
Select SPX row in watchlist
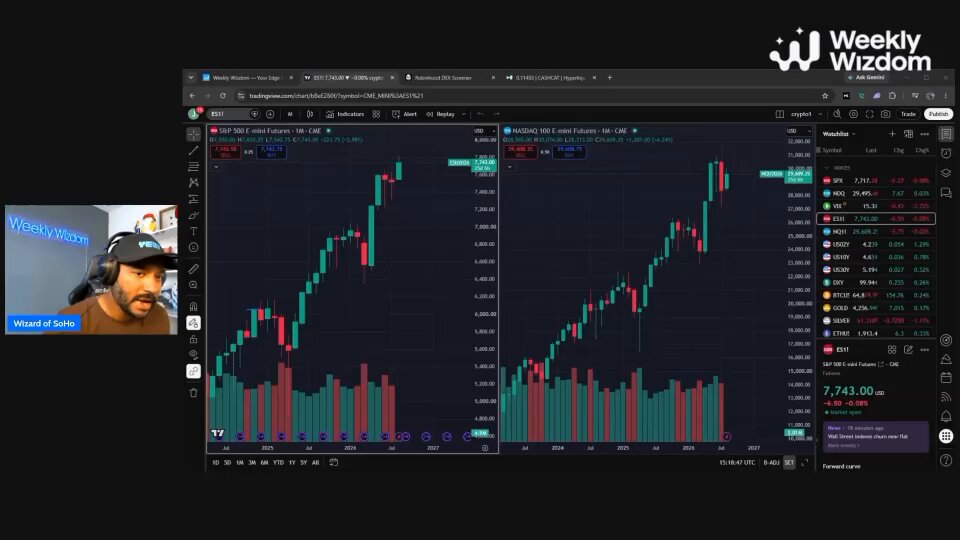click(x=876, y=181)
